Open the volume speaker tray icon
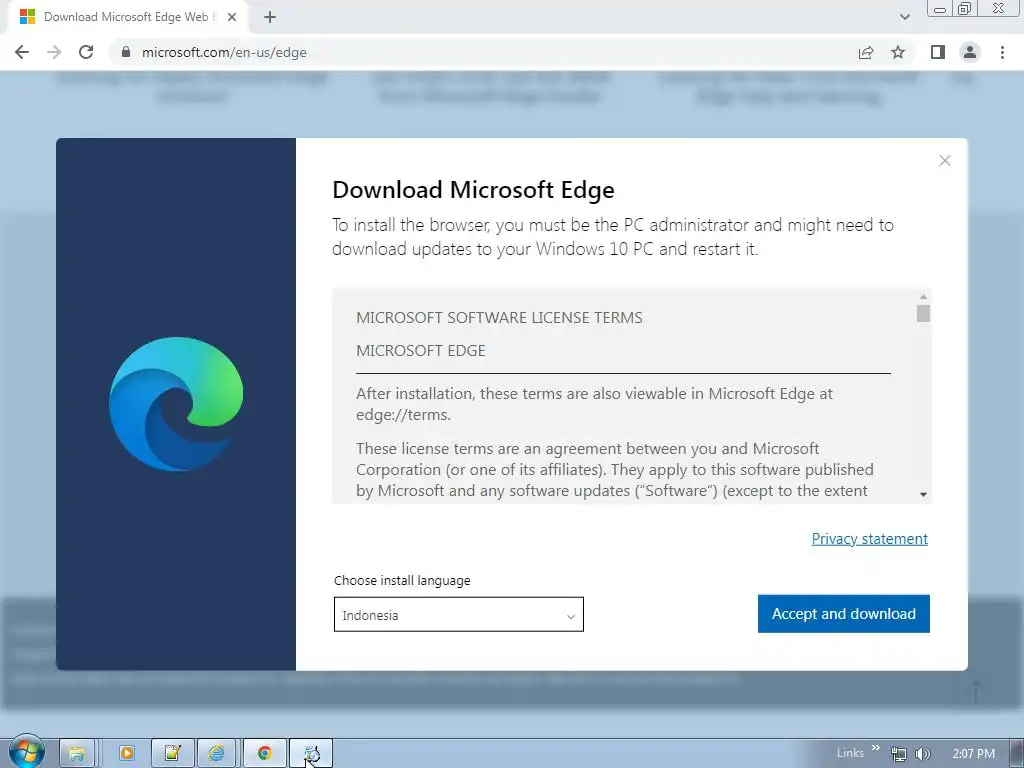Screen dimensions: 1024x768 click(922, 754)
